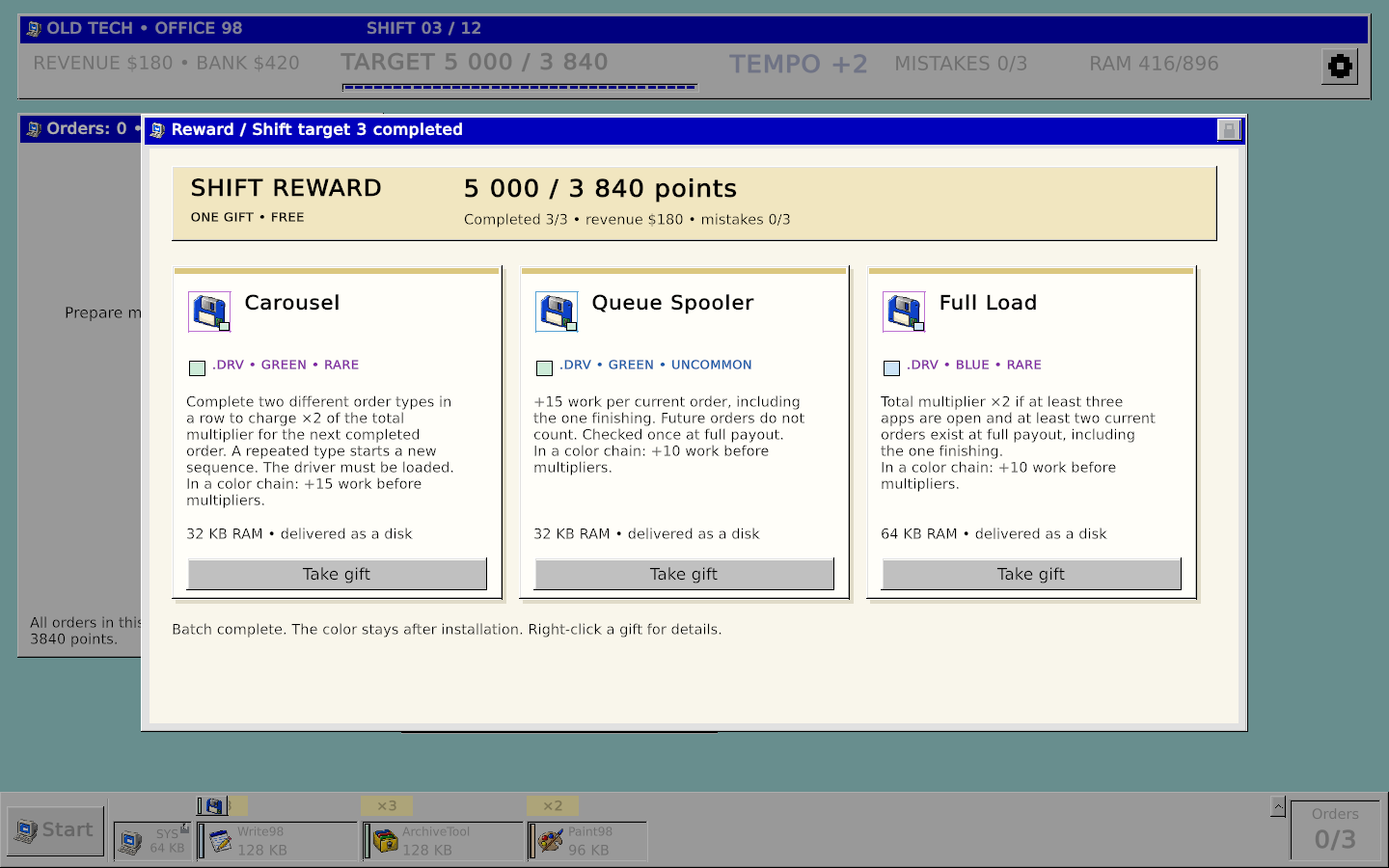
Task: Click the 'TEMPO +2' indicator
Action: (x=799, y=64)
